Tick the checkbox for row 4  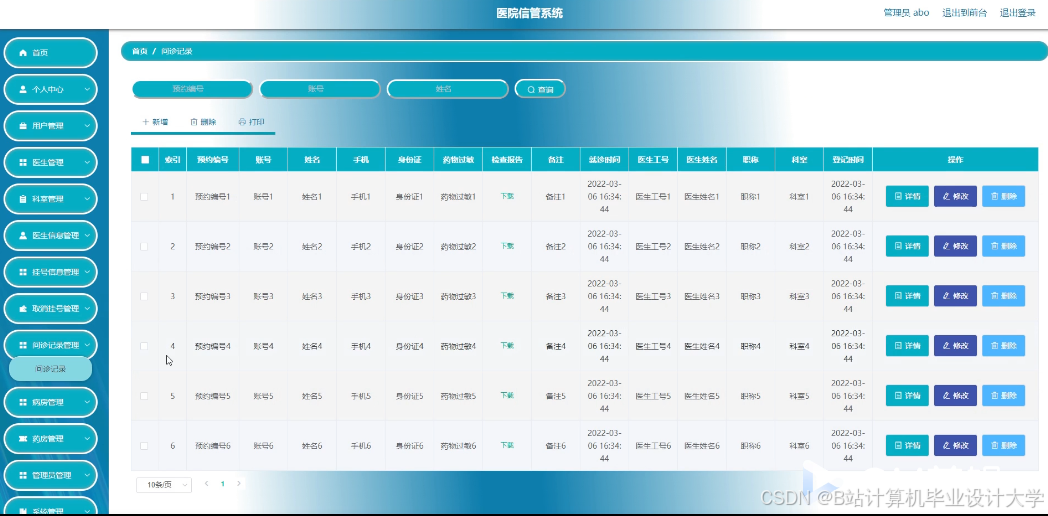pyautogui.click(x=144, y=346)
